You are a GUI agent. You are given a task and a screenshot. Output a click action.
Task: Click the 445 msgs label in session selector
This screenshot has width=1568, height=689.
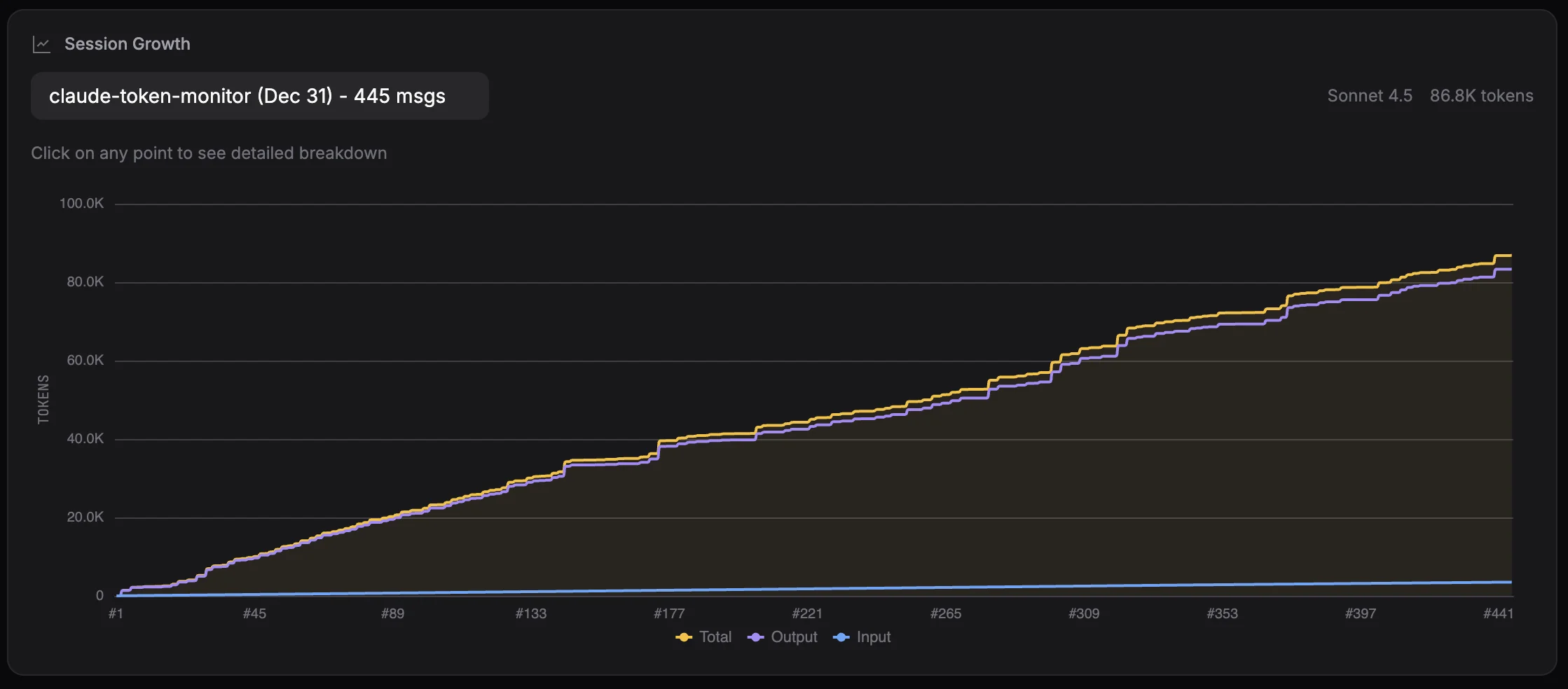(x=399, y=96)
